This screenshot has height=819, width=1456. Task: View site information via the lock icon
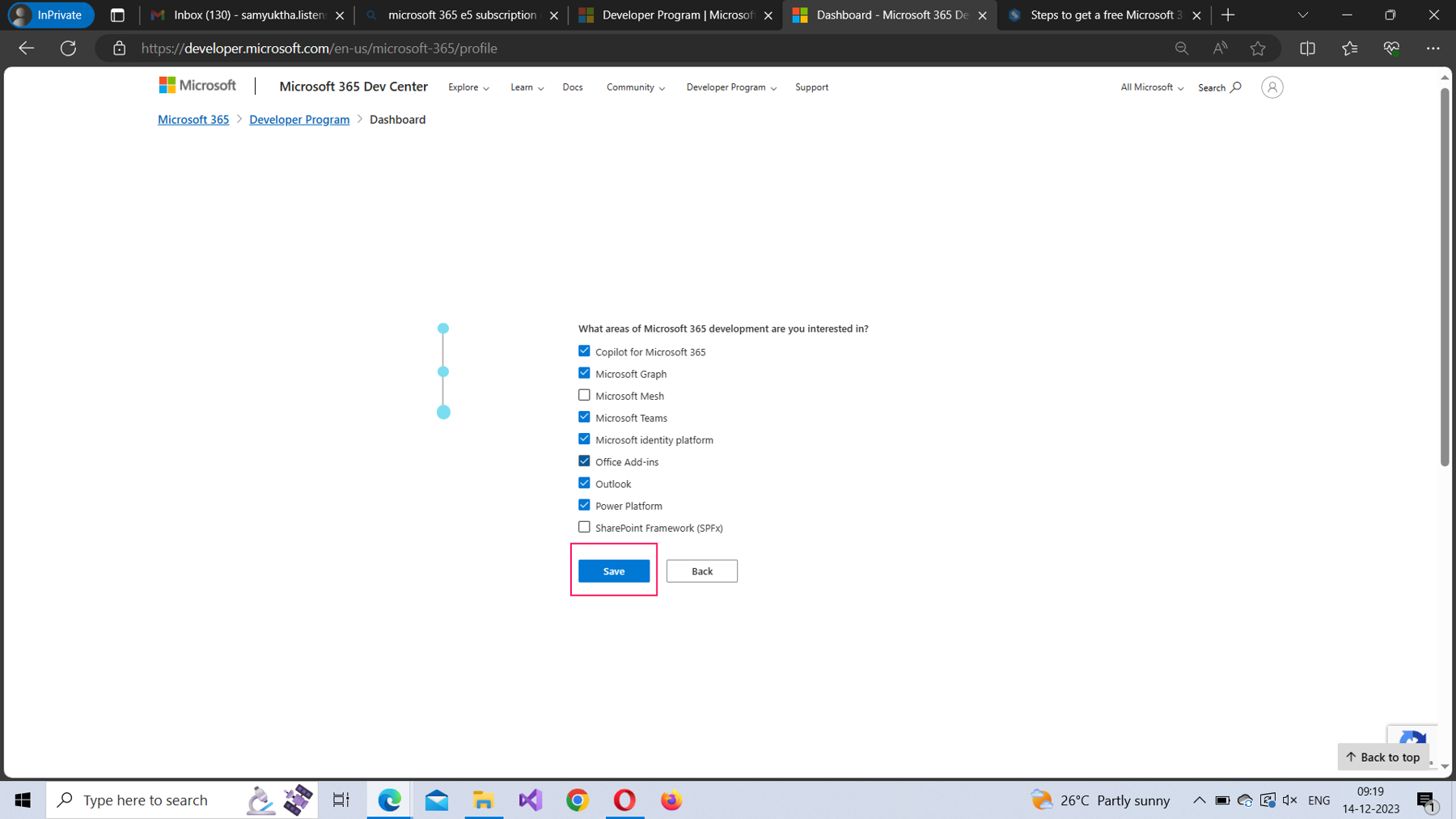click(x=119, y=49)
